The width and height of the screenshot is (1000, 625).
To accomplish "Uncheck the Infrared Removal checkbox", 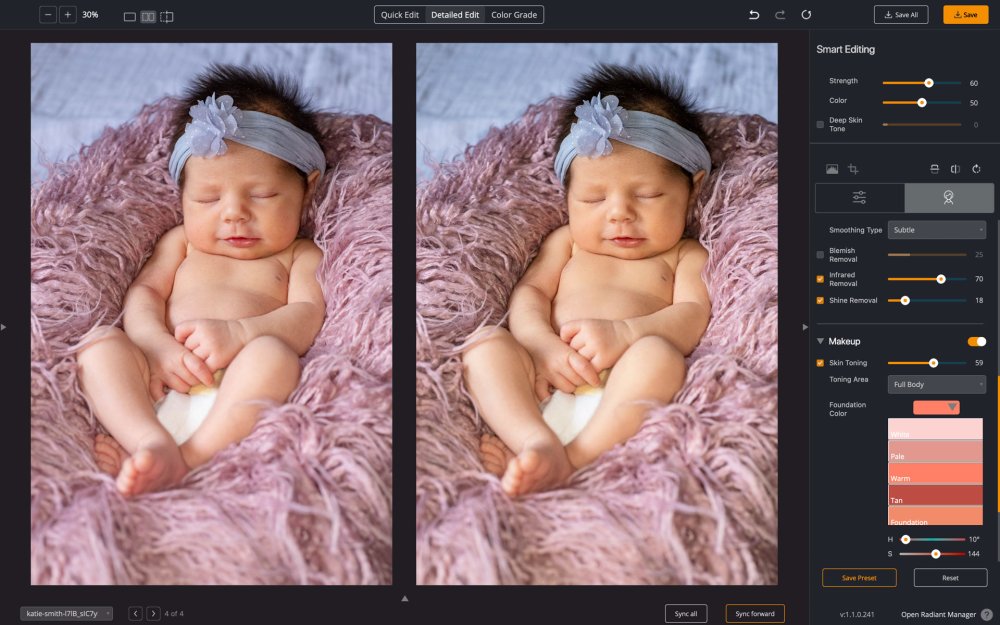I will 820,279.
